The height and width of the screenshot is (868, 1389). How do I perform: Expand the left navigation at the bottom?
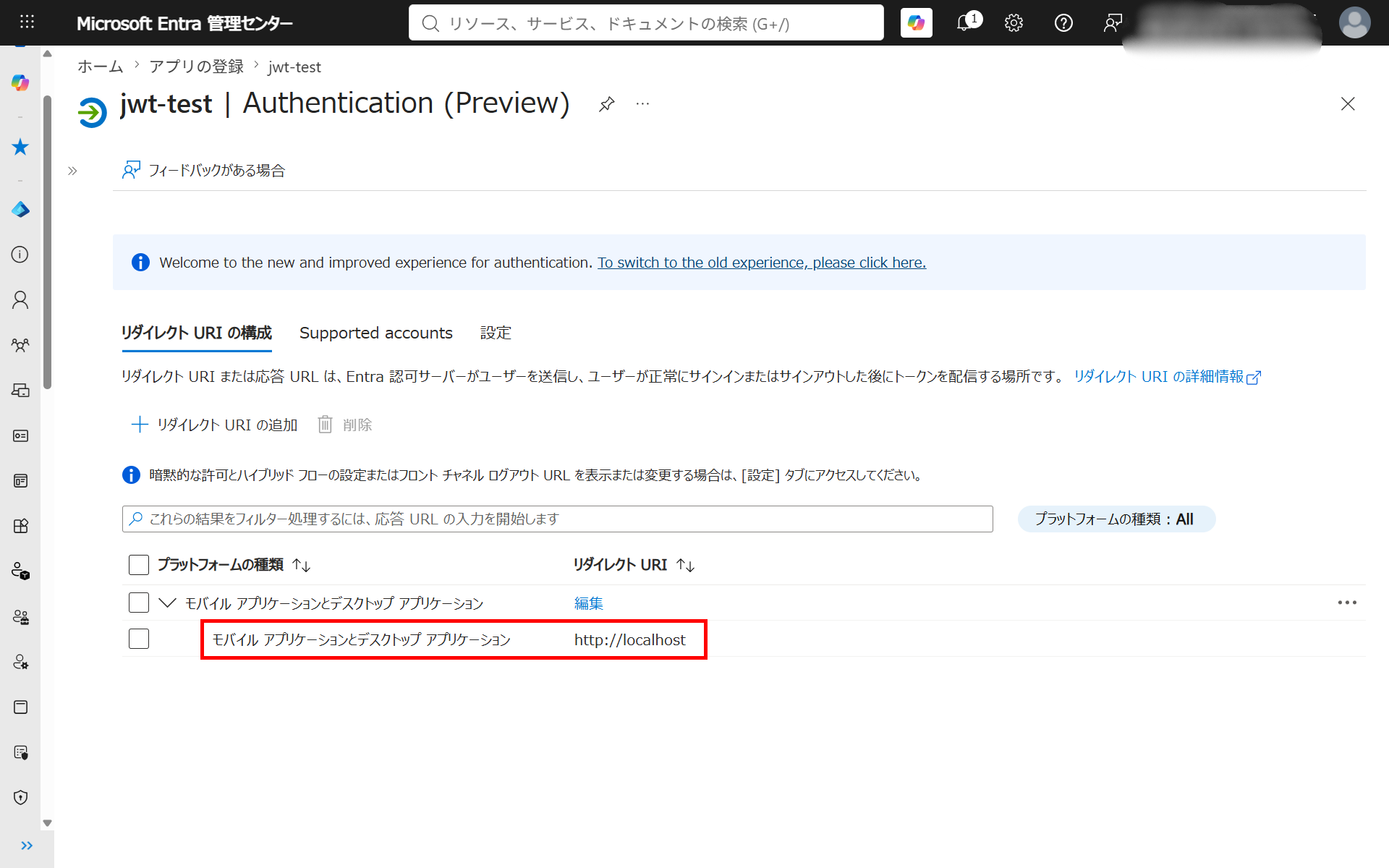27,846
